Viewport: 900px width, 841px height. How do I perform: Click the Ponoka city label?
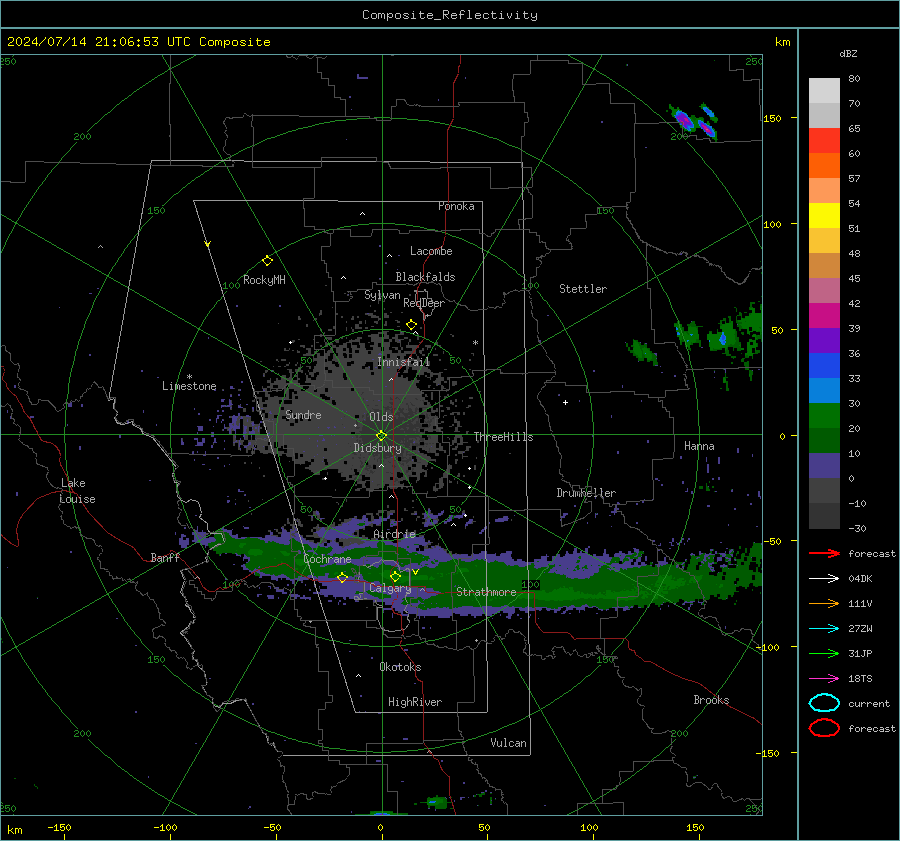[456, 206]
